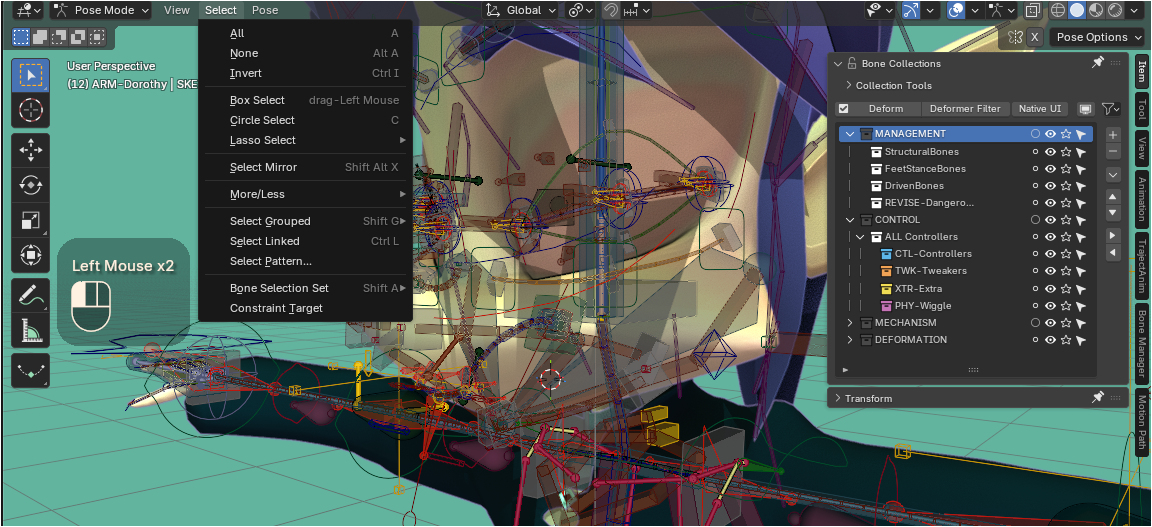Toggle show overlays button in header
Viewport: 1152px width, 527px height.
click(956, 10)
